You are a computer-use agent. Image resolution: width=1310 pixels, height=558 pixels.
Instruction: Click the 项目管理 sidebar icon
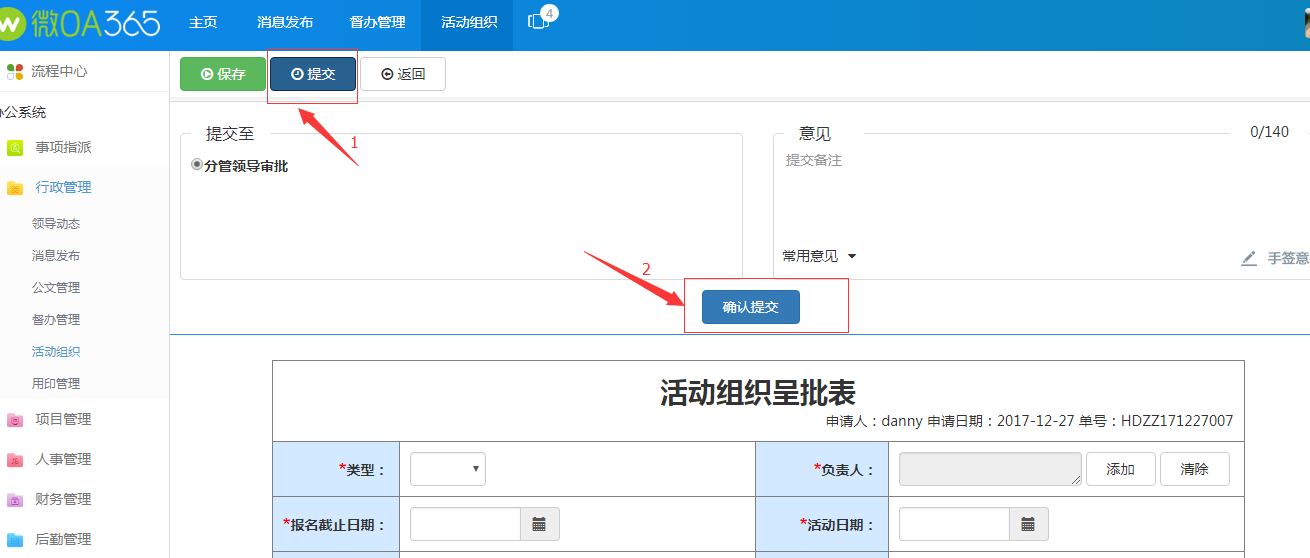15,420
